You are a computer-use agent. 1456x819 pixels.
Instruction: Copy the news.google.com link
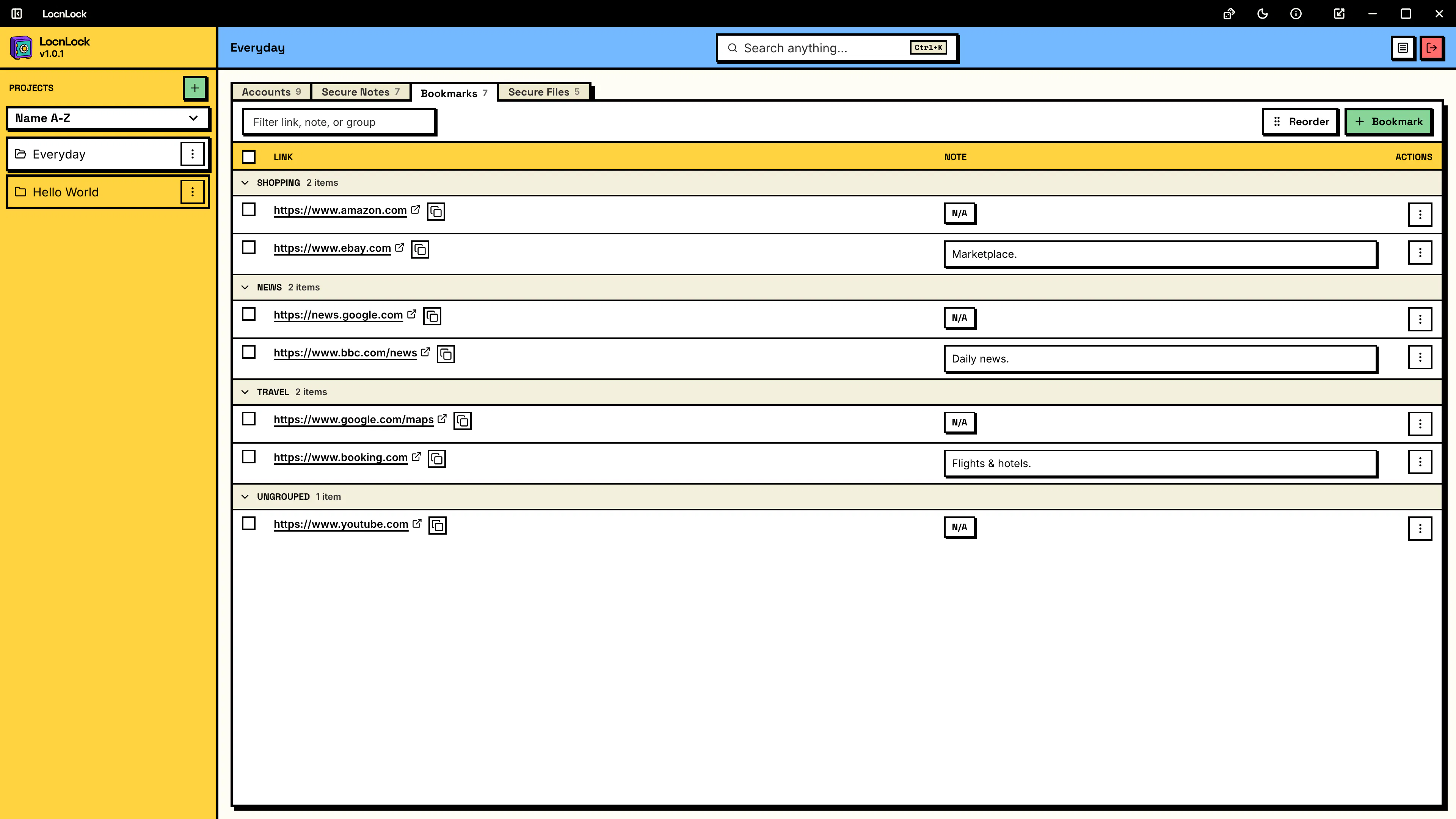point(432,316)
